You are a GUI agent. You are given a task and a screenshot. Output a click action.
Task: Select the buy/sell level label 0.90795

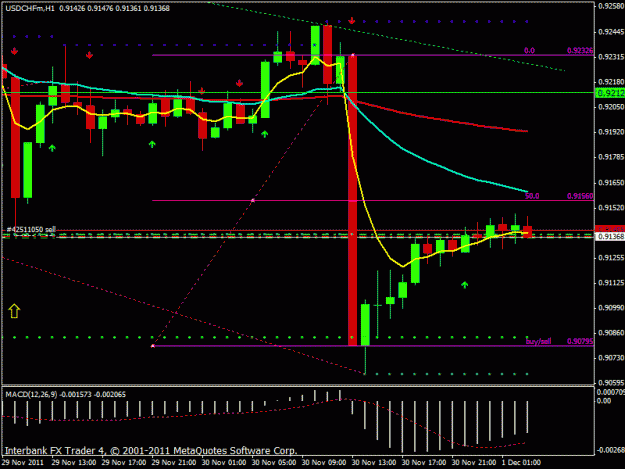[580, 341]
